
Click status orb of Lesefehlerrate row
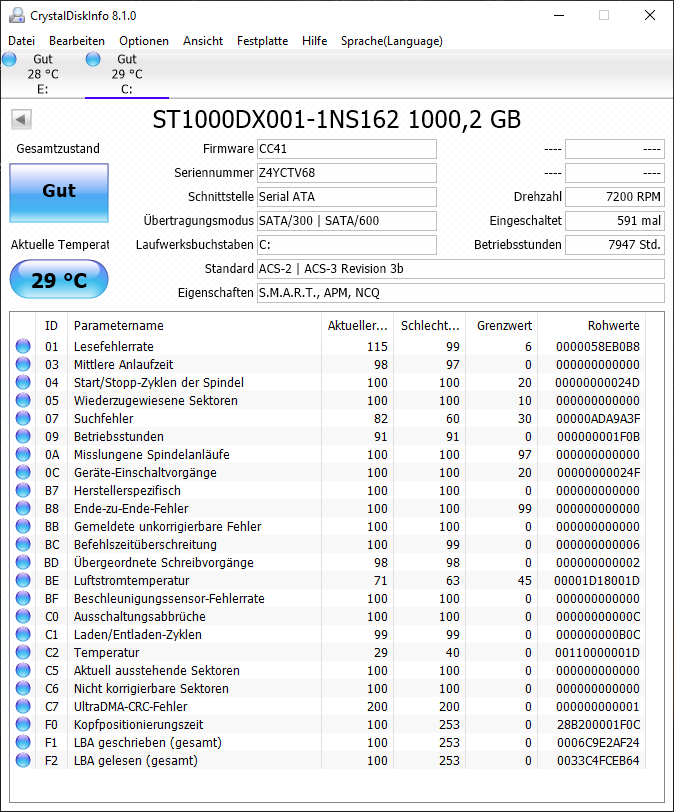[x=23, y=346]
